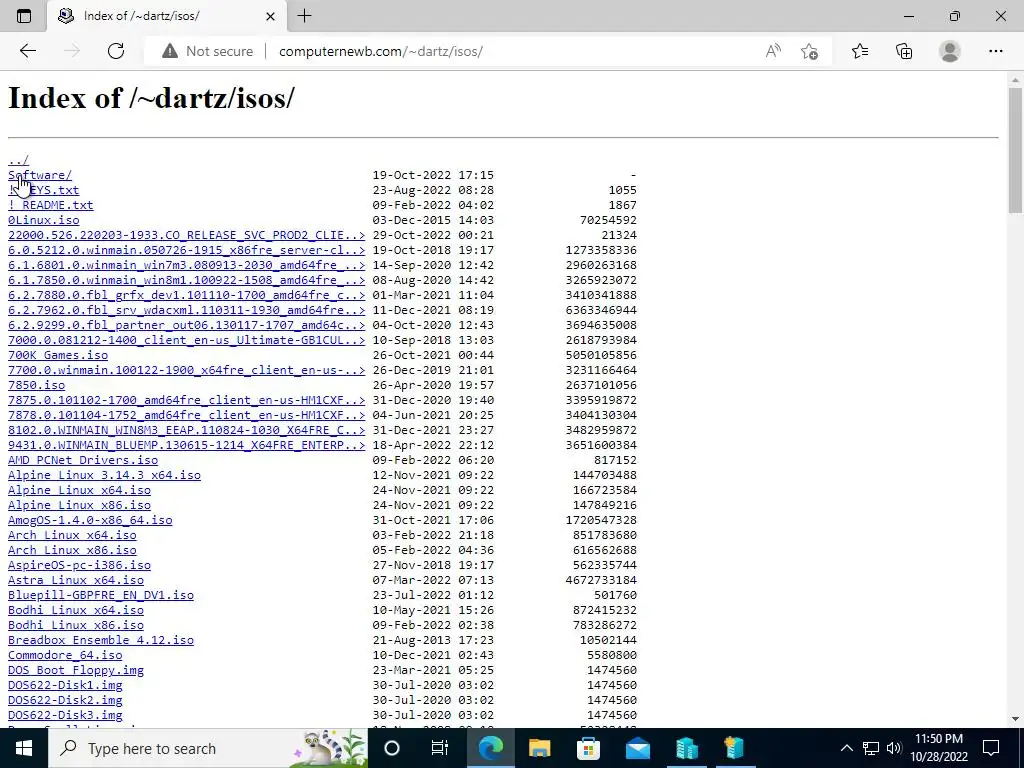Viewport: 1024px width, 768px height.
Task: Switch to Microsoft Edge on the taskbar
Action: point(490,748)
